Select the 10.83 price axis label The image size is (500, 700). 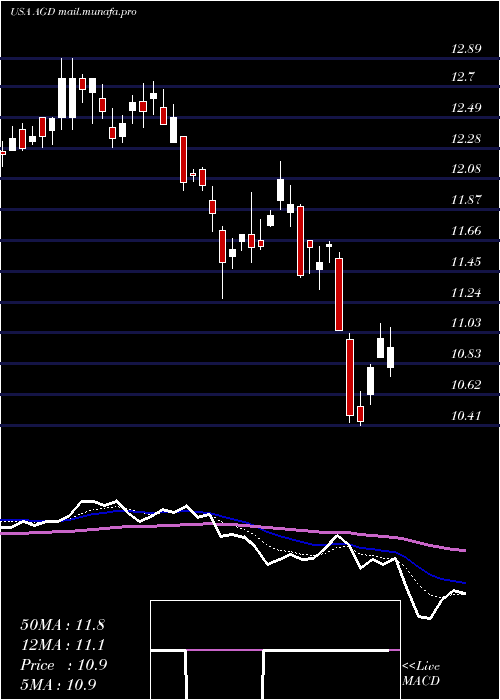[466, 354]
